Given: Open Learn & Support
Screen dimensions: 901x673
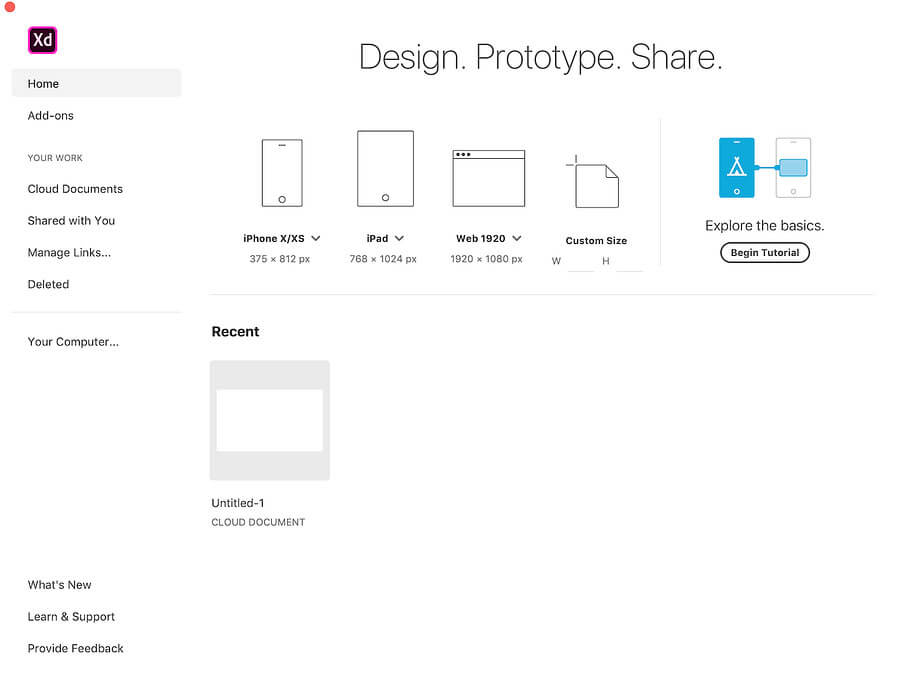Looking at the screenshot, I should tap(71, 616).
